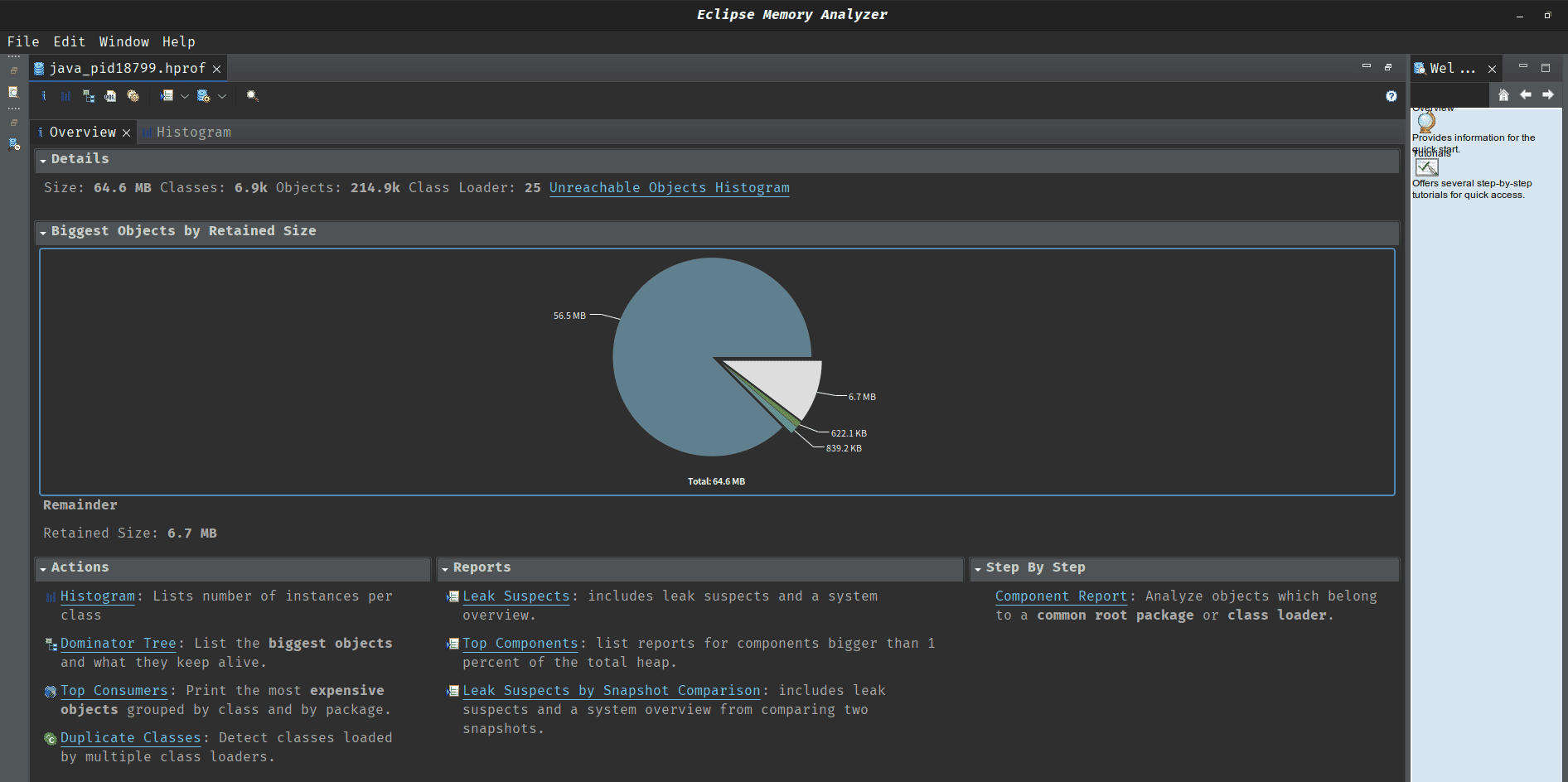The image size is (1568, 782).
Task: Minimize the heap dump editor area
Action: [x=1367, y=66]
